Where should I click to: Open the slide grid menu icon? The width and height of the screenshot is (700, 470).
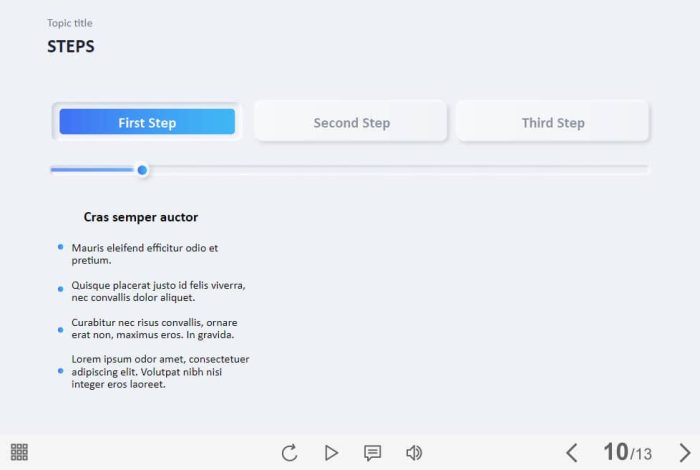tap(19, 452)
